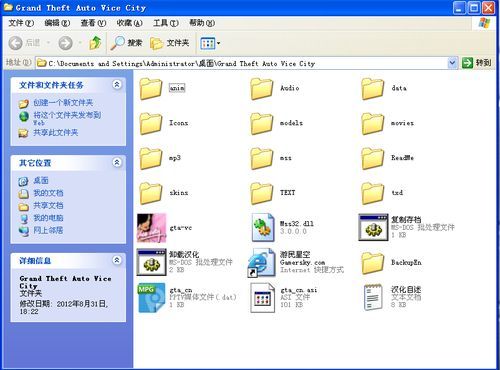Go to 共享文档 link
This screenshot has height=370, width=500.
[48, 206]
